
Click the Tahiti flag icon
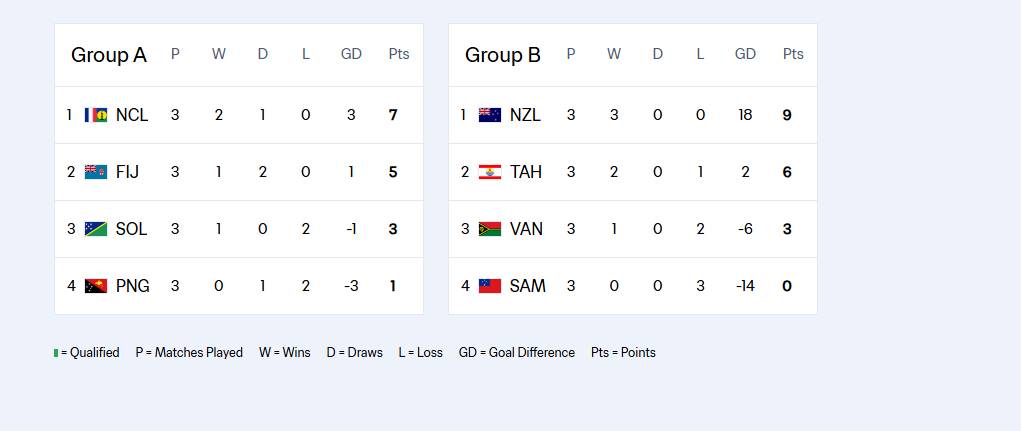tap(490, 172)
